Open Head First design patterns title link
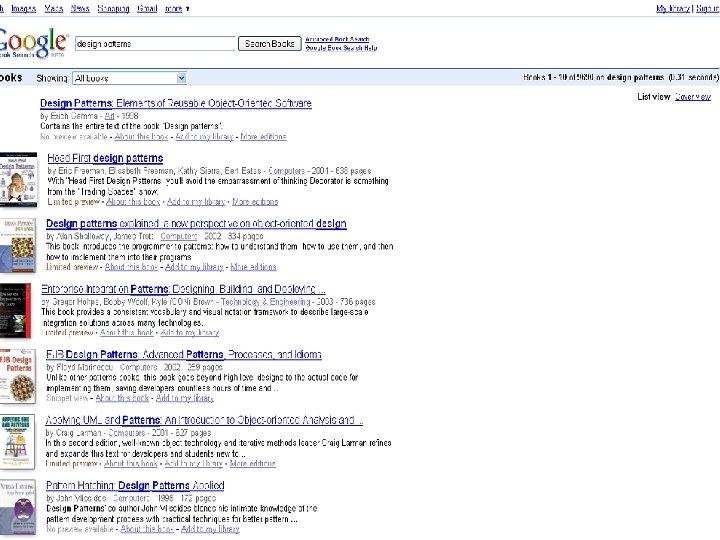The image size is (720, 540). pos(105,158)
